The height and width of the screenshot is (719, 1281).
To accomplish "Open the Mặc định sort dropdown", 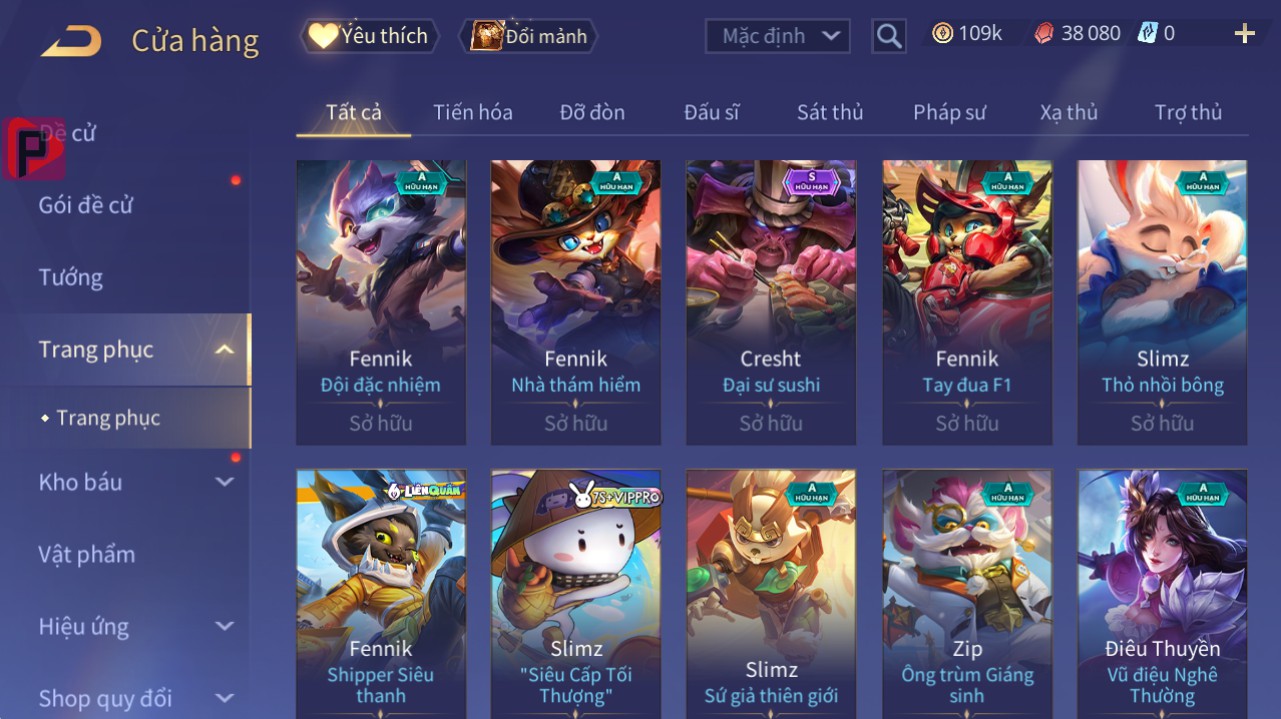I will (778, 36).
